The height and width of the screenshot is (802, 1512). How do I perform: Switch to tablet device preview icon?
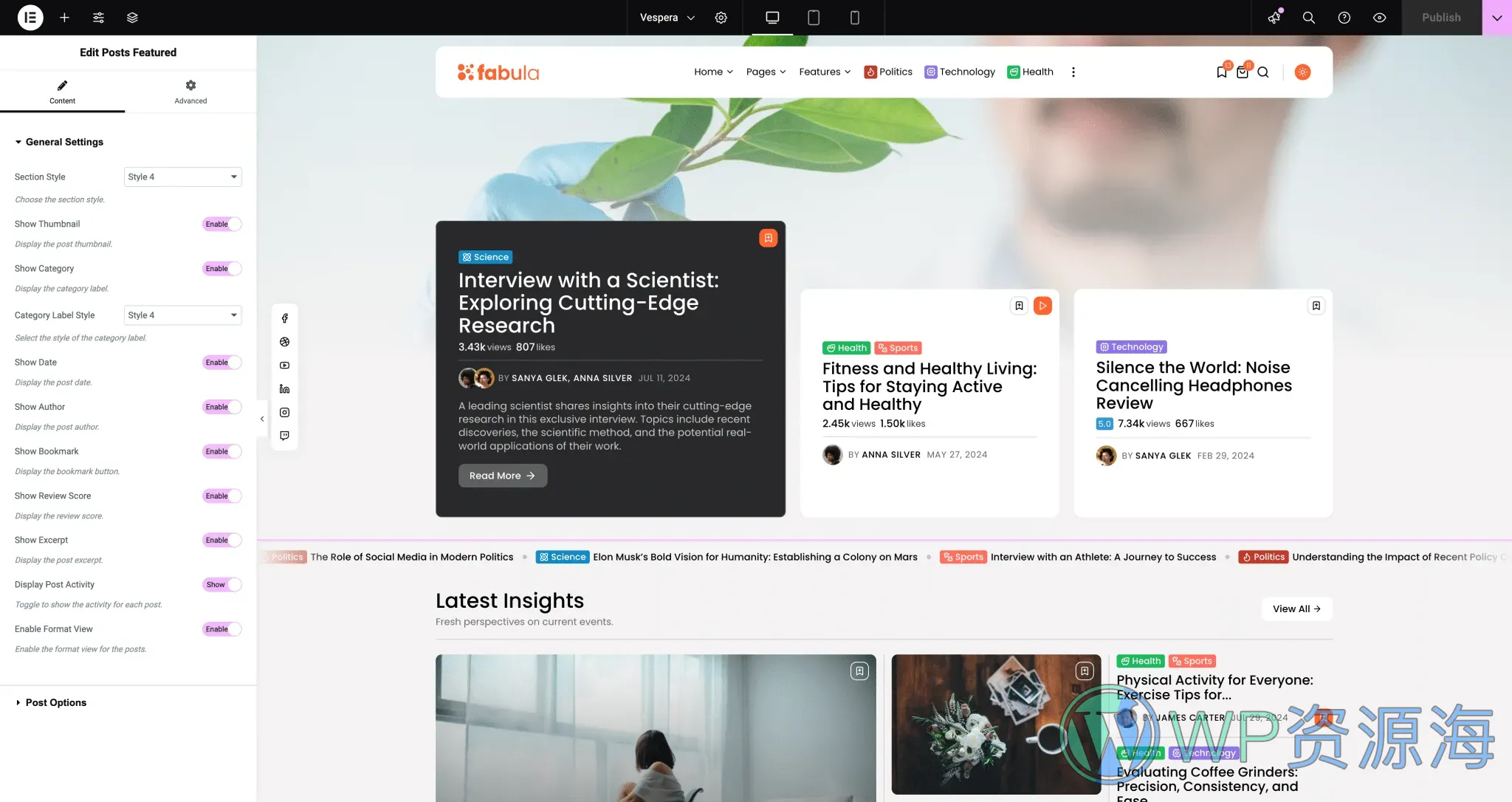tap(813, 17)
